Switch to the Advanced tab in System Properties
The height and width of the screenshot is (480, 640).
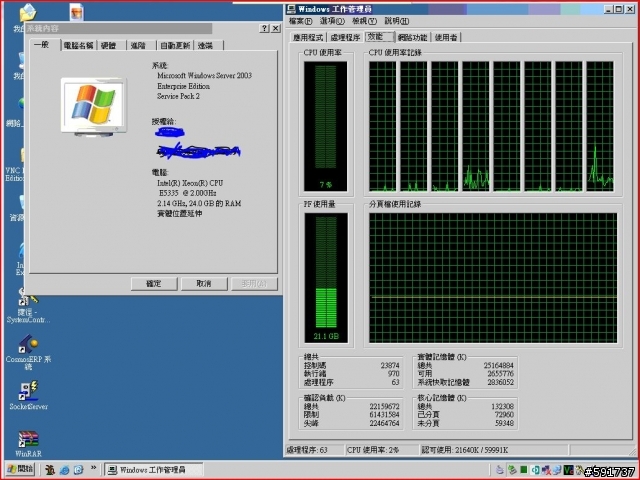pos(141,46)
